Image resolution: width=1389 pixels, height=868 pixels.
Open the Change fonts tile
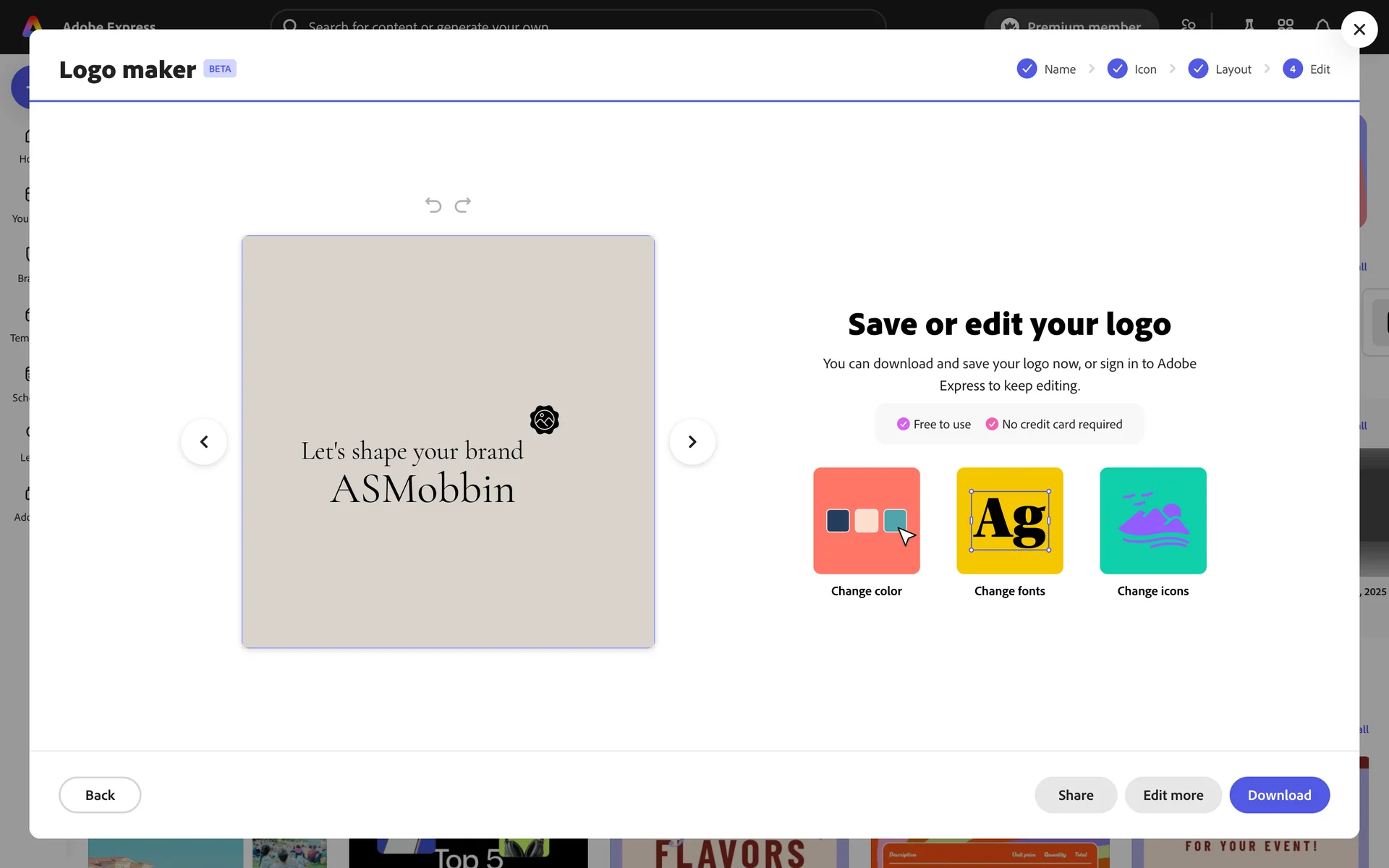[1009, 521]
